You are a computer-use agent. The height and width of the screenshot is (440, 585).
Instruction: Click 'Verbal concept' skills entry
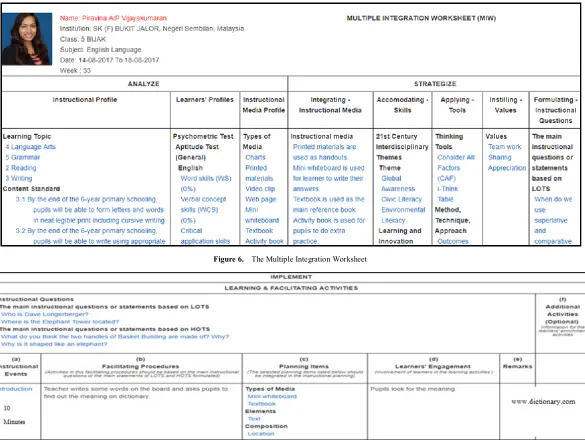pos(203,199)
